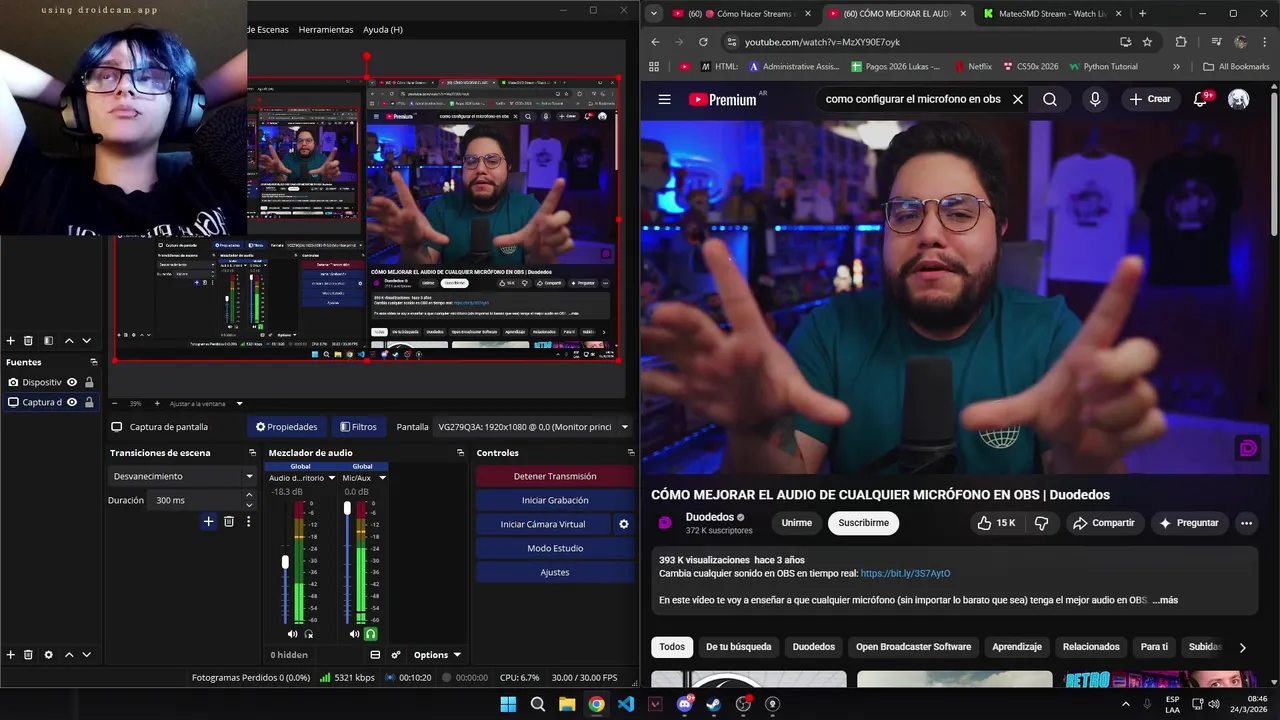Mute the Audio del escritorio channel
Image resolution: width=1280 pixels, height=720 pixels.
pos(292,634)
